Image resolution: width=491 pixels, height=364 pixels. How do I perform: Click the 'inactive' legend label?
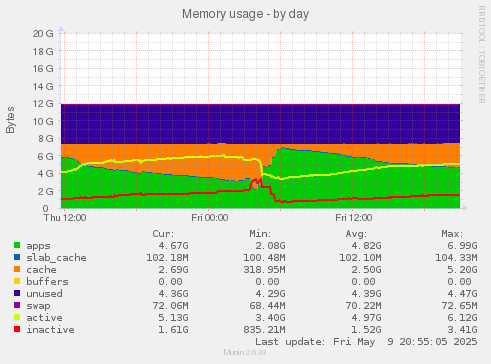tap(50, 330)
